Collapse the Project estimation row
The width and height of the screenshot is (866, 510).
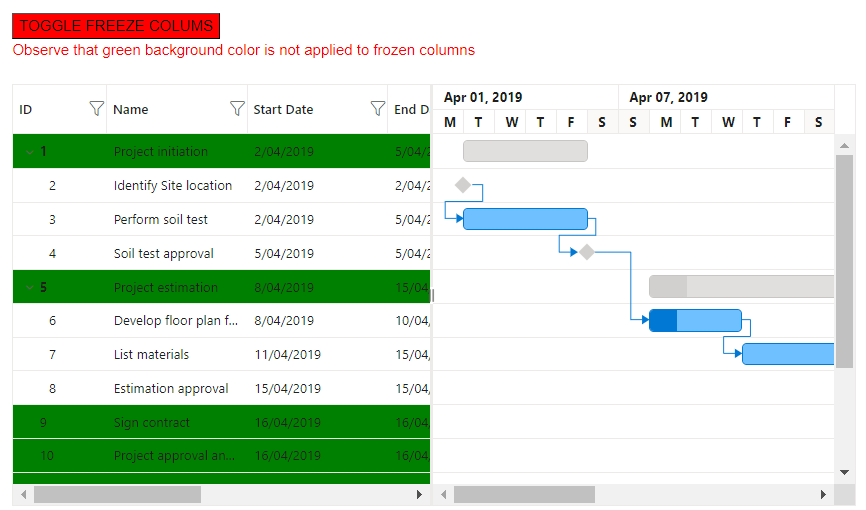(x=28, y=288)
